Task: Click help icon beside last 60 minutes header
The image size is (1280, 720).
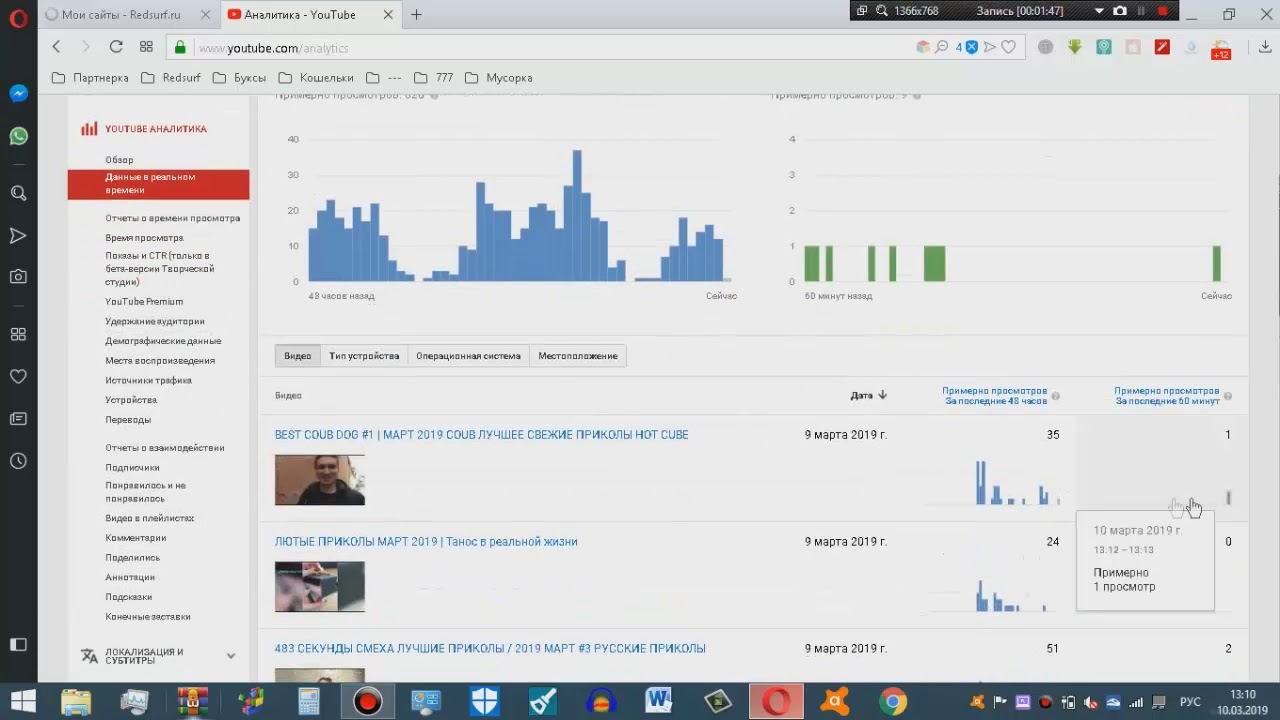Action: 1227,396
